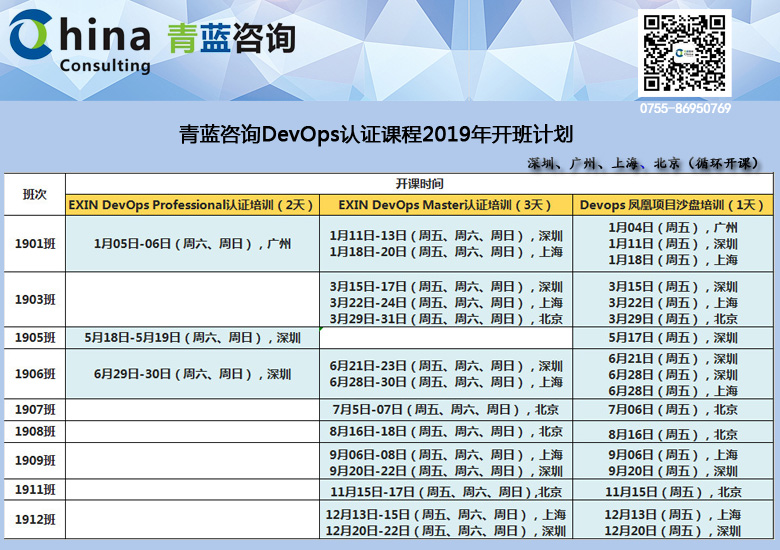Click the phone number 0755-86950769
Image resolution: width=780 pixels, height=550 pixels.
685,108
